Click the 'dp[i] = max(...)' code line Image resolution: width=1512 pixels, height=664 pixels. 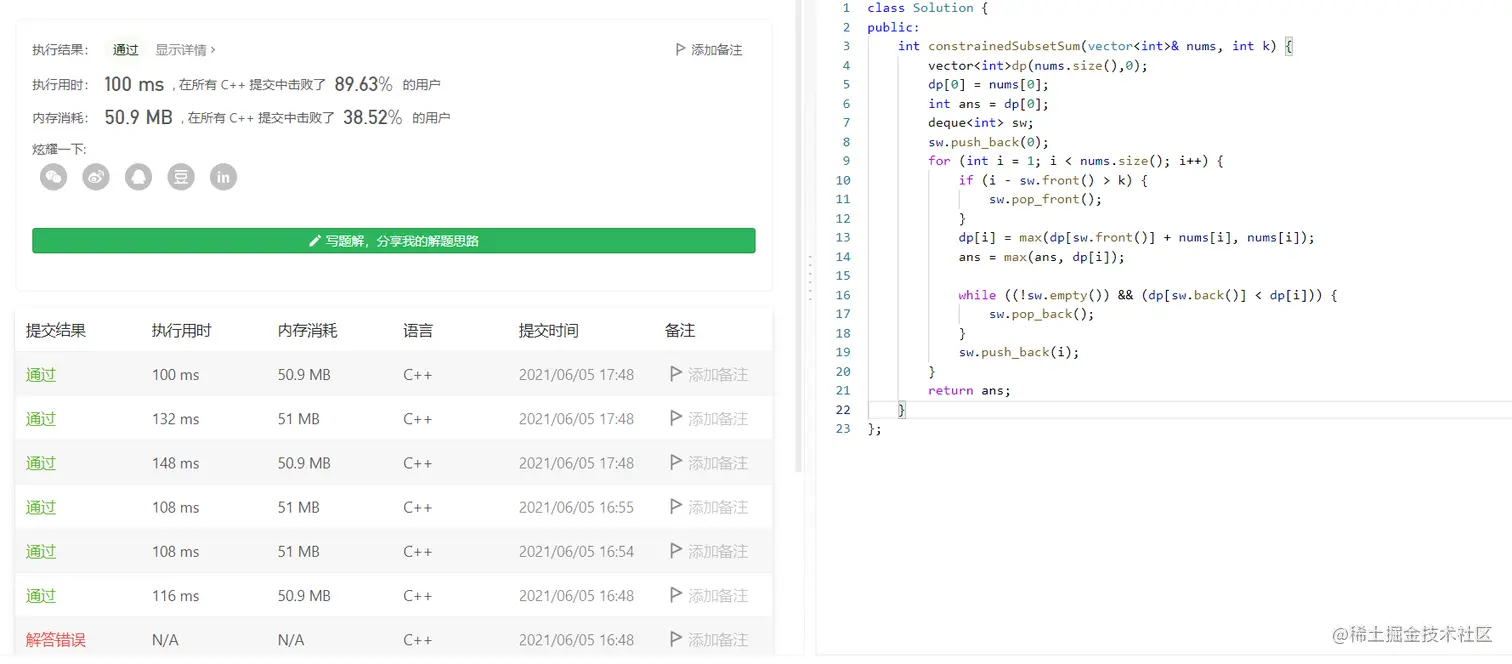[x=1137, y=238]
